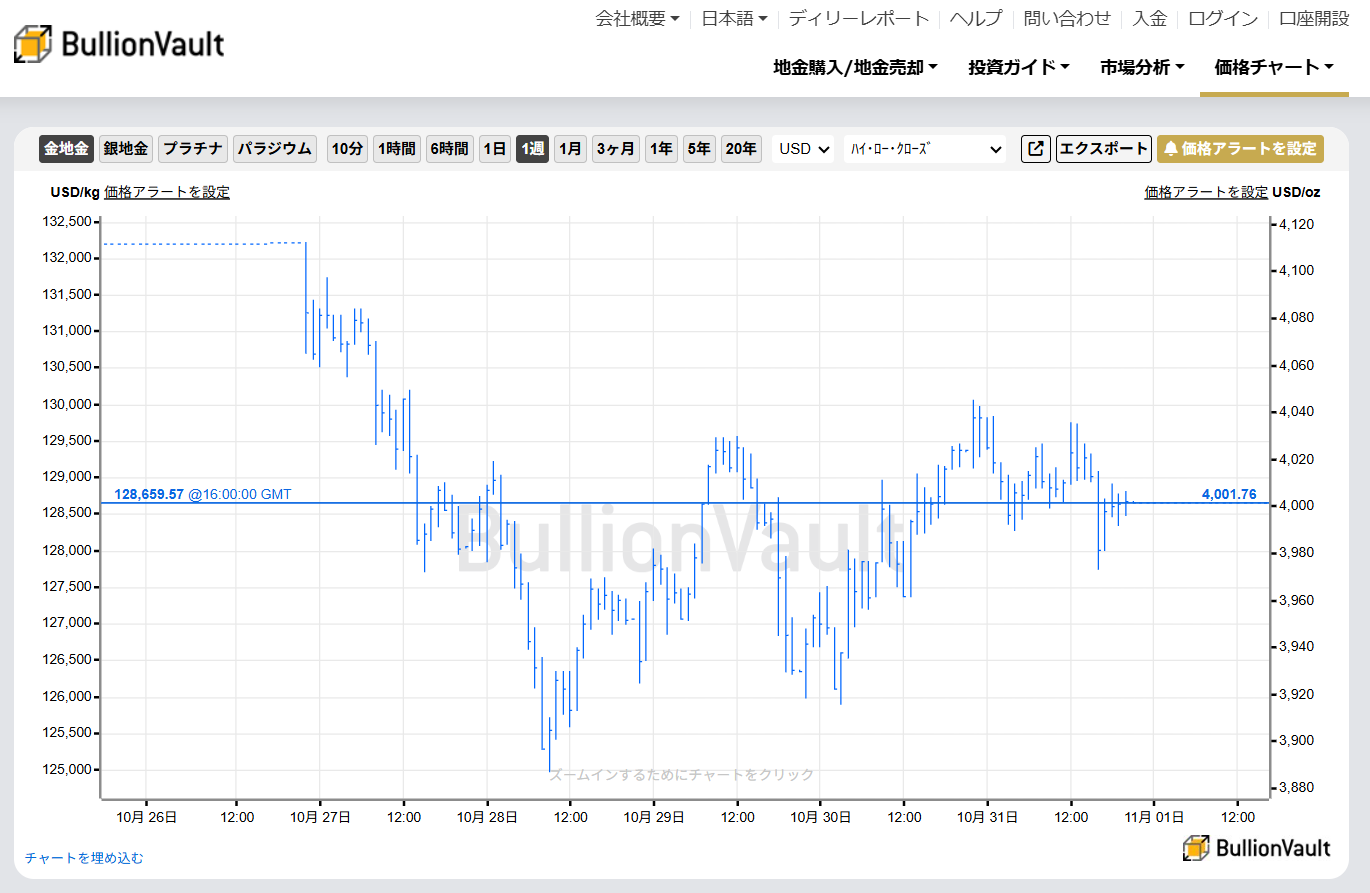Expand the 価格チャート navigation menu

[1272, 66]
